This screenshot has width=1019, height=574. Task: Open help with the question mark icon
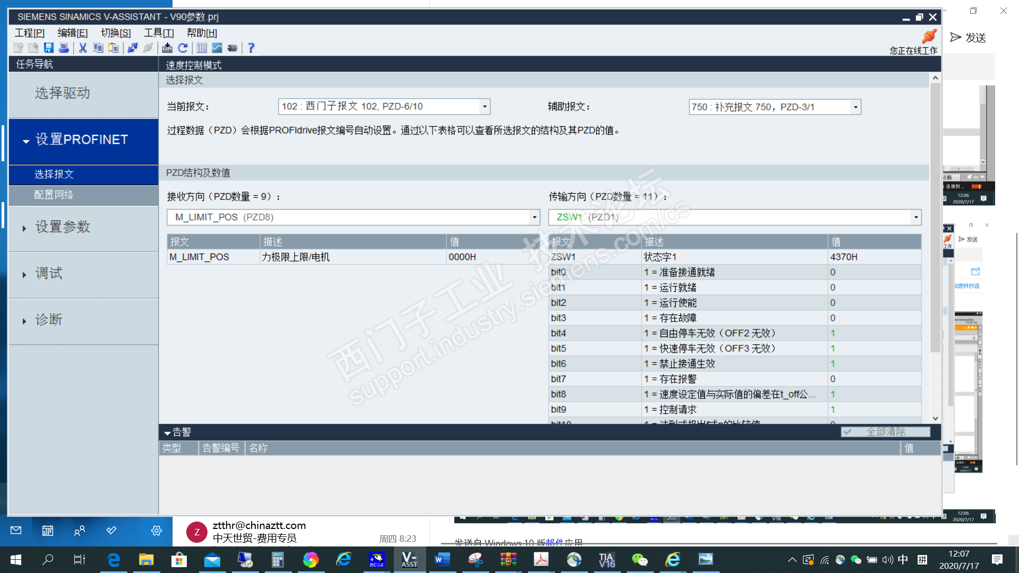click(x=251, y=48)
